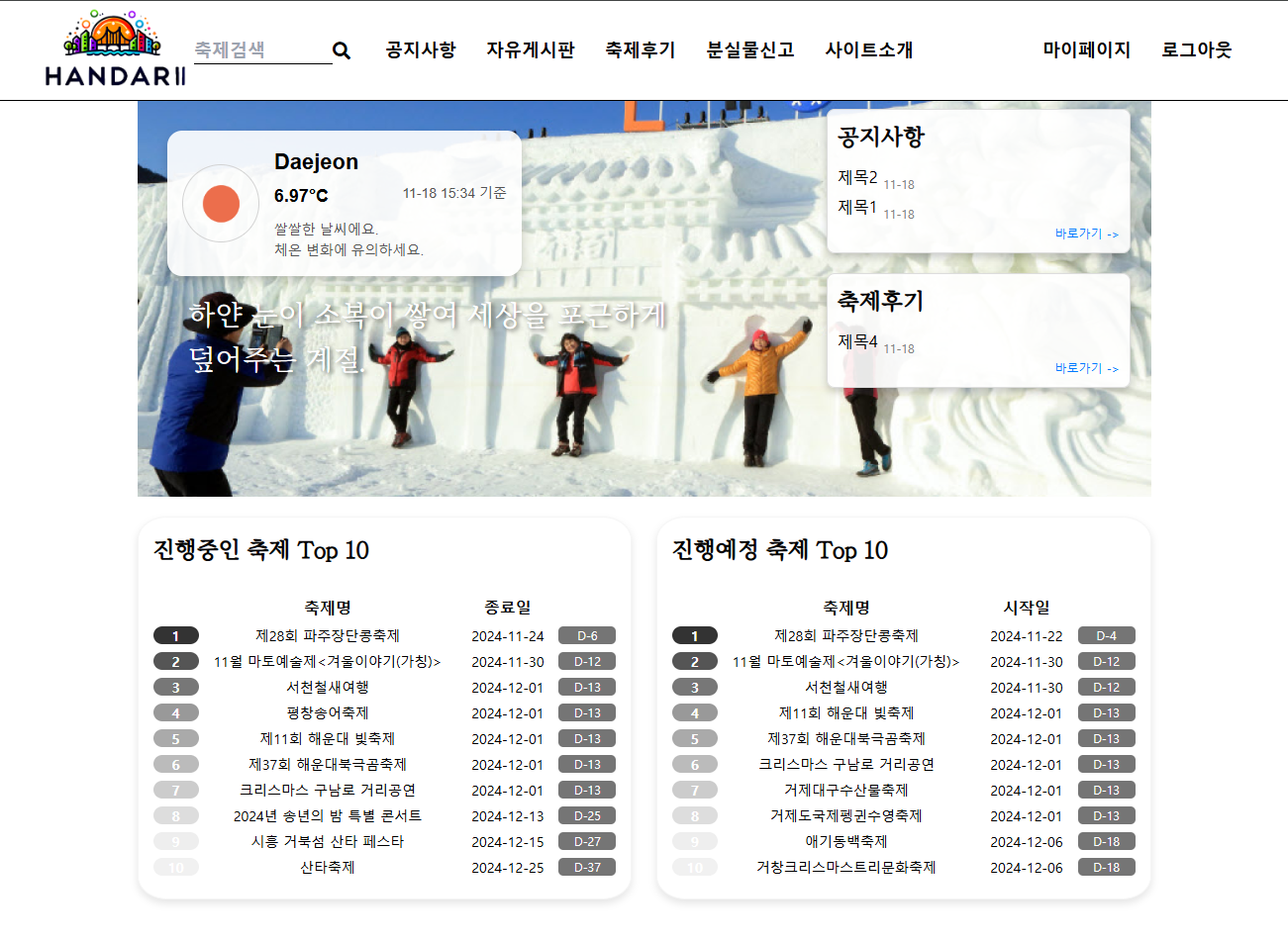The image size is (1288, 943).
Task: Click the 시작일 column header
Action: tap(1027, 608)
